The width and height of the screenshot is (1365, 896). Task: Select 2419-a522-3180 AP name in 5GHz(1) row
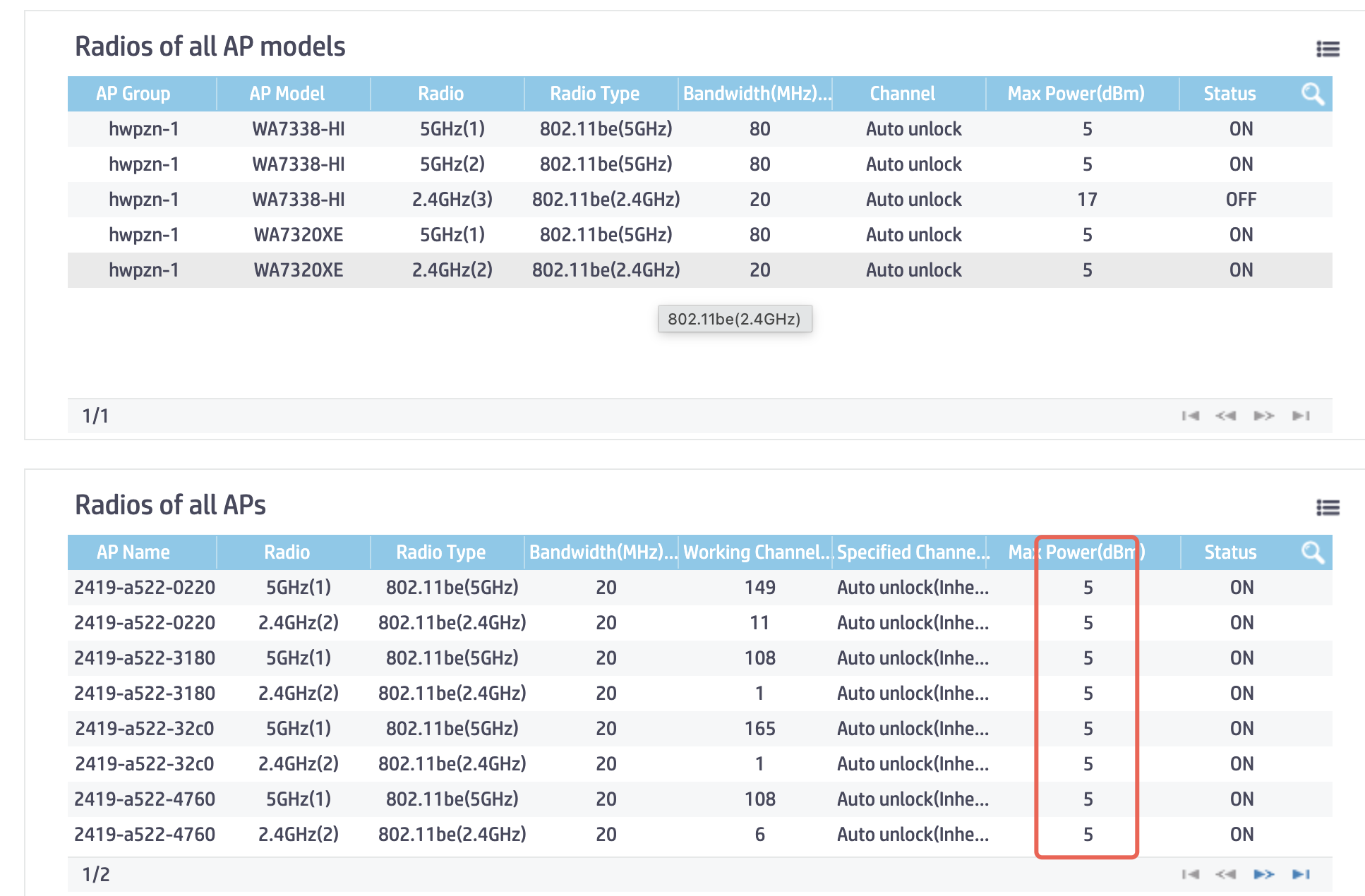[145, 658]
